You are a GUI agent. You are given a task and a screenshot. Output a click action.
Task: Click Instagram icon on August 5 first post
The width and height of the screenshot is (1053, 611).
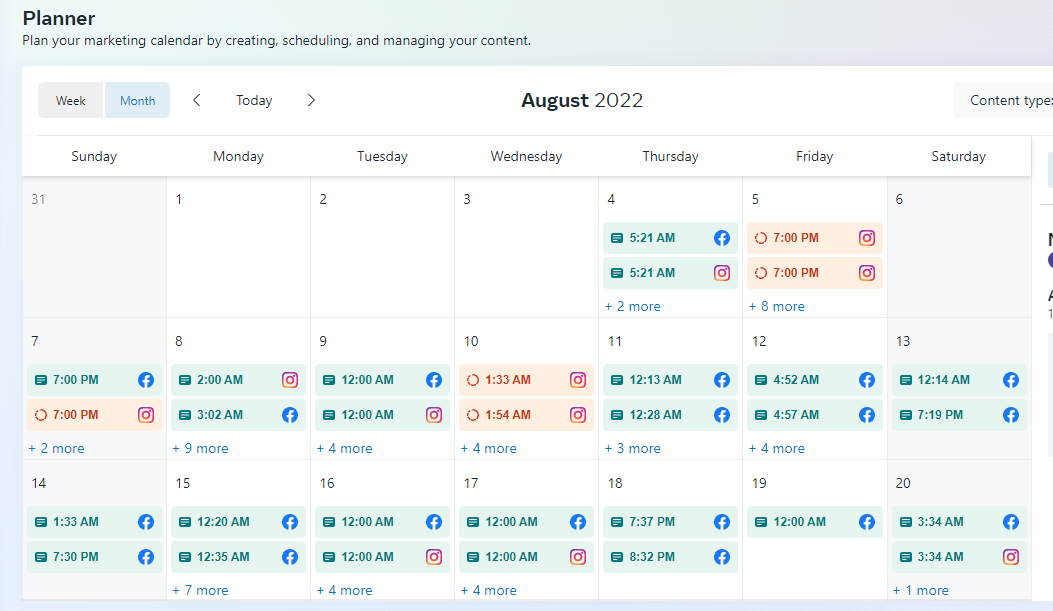pos(867,238)
